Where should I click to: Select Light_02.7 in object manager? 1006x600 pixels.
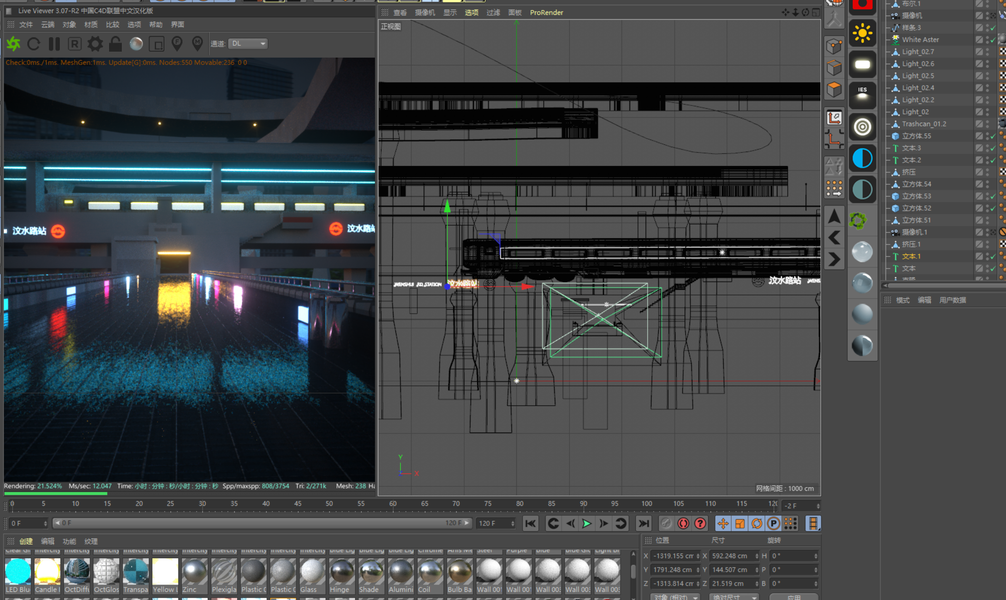[x=918, y=52]
